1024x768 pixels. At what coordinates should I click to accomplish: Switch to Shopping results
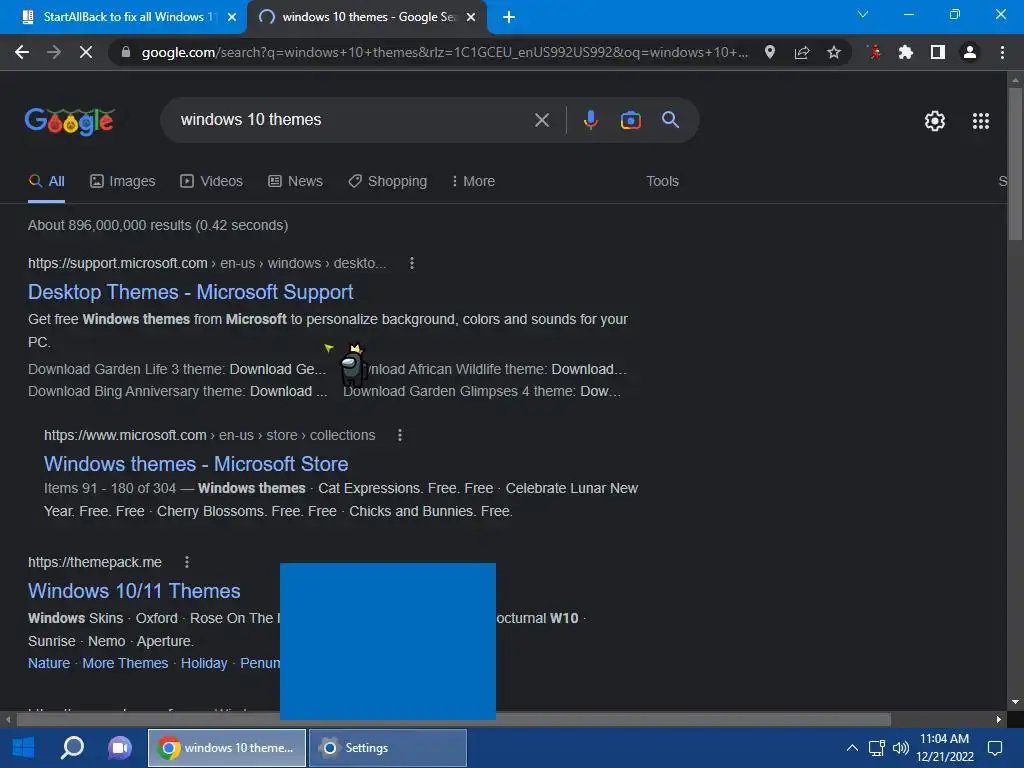click(x=387, y=182)
